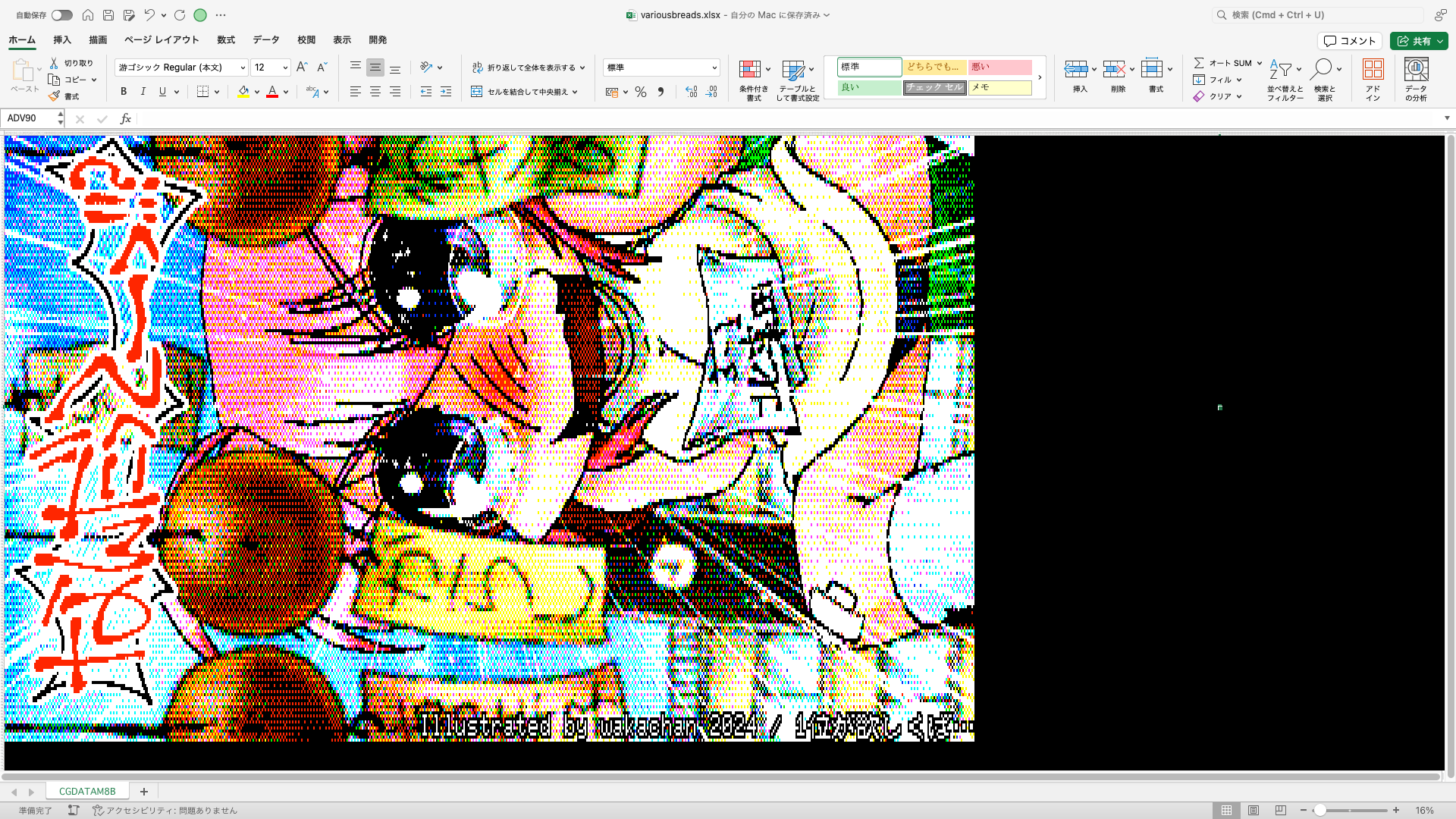1456x819 pixels.
Task: Switch to the 挿入 ribbon tab
Action: [62, 40]
